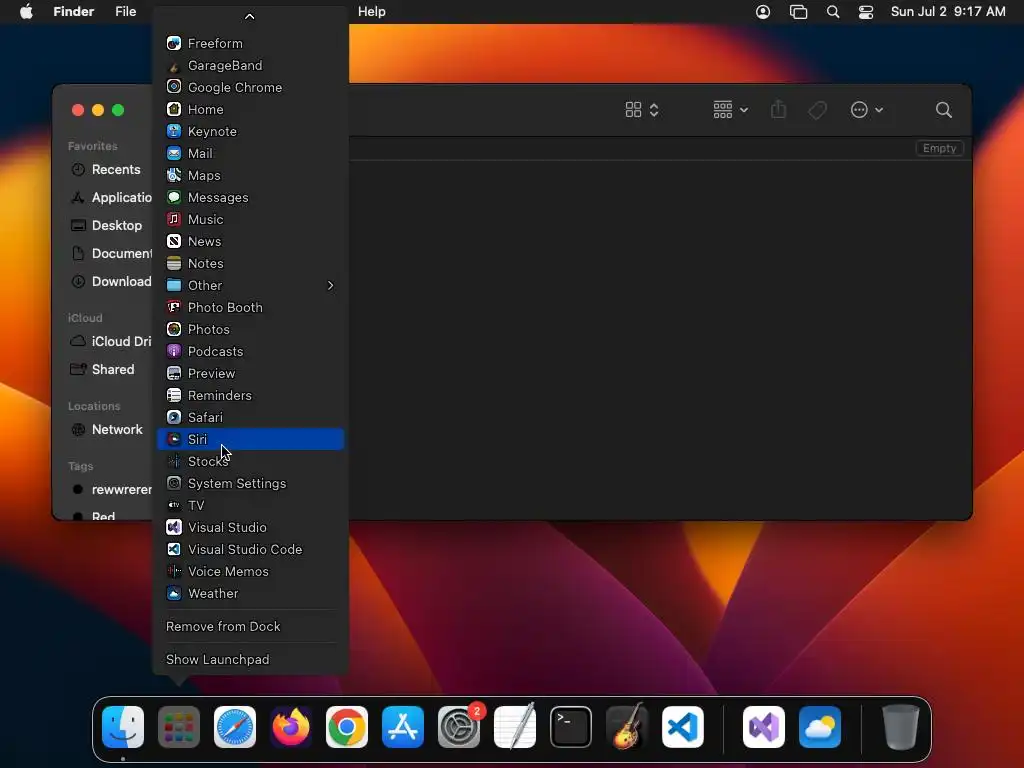1024x768 pixels.
Task: Click the Tags icon in Finder toolbar
Action: [818, 110]
